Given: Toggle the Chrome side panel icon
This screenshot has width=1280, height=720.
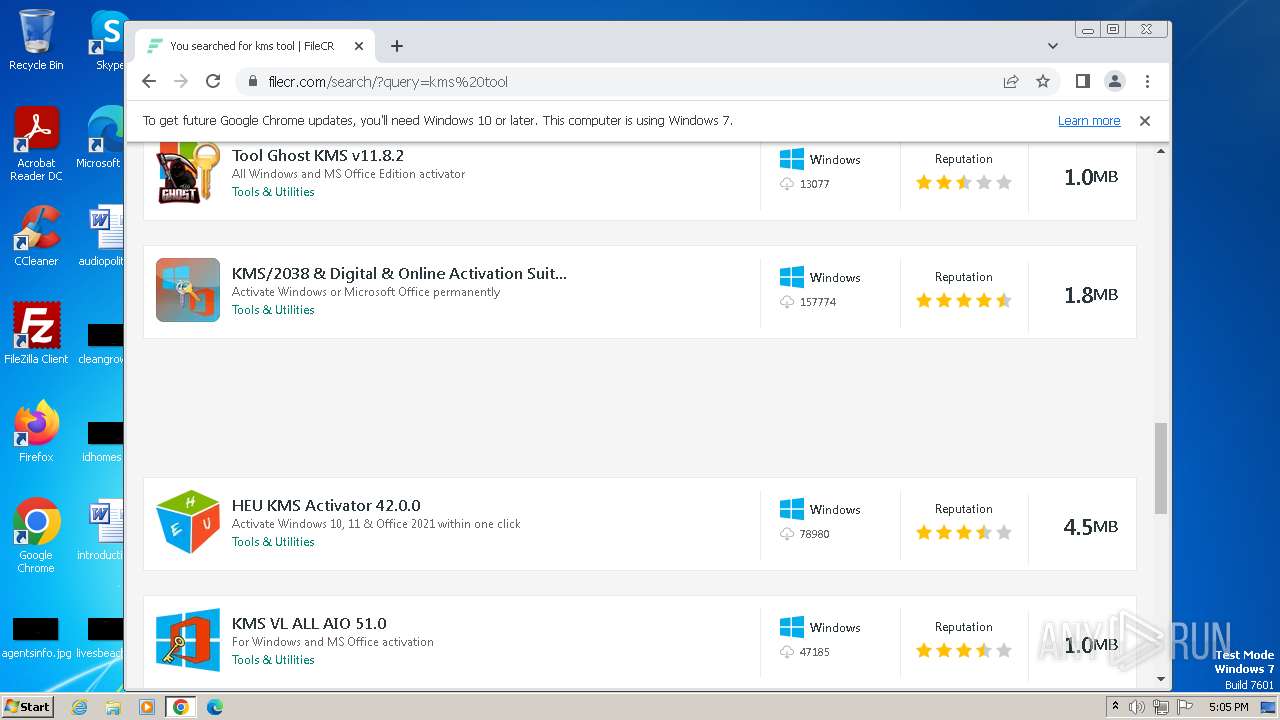Looking at the screenshot, I should [x=1082, y=82].
